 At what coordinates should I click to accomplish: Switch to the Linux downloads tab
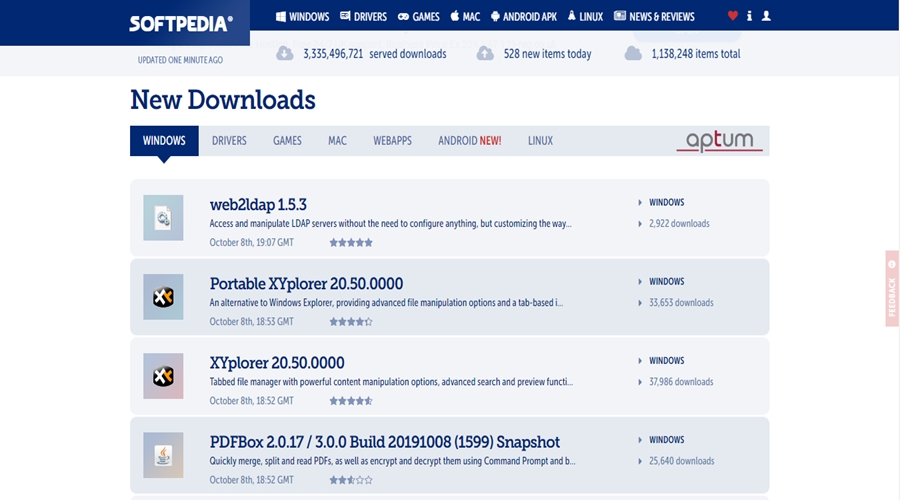[x=540, y=141]
